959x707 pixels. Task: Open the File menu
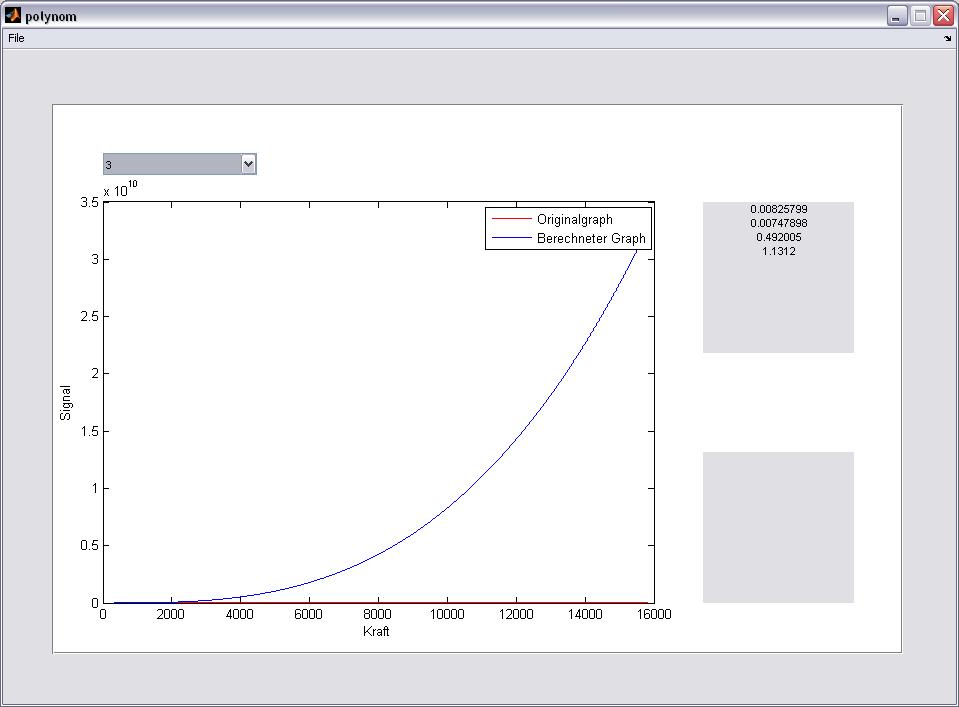16,38
